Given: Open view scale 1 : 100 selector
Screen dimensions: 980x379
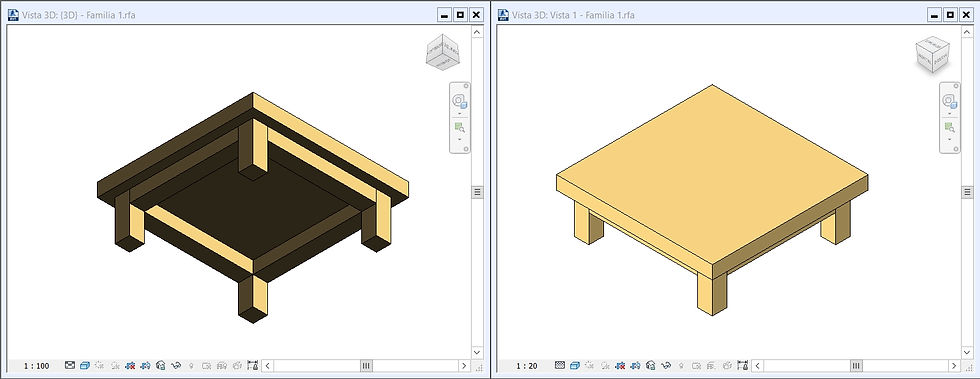Looking at the screenshot, I should [x=36, y=366].
